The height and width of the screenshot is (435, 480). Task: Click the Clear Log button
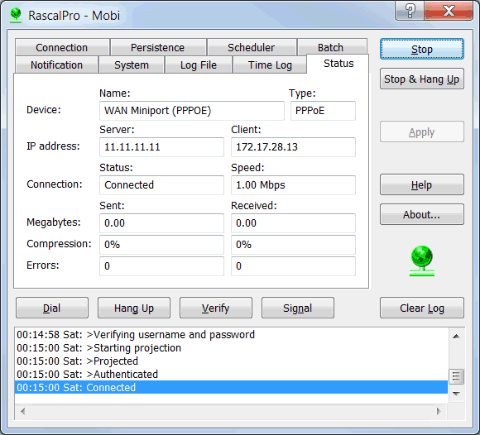pyautogui.click(x=422, y=308)
